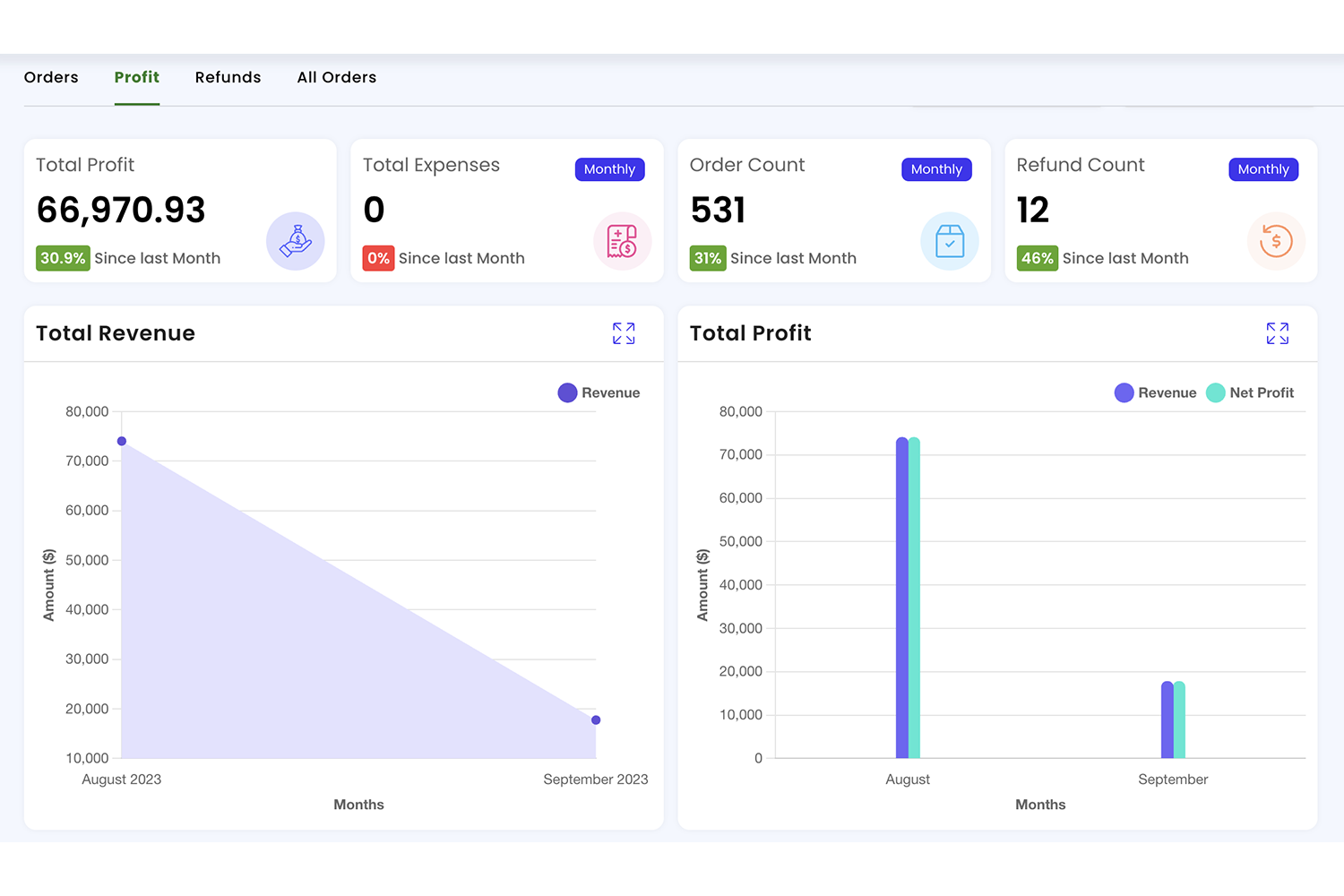Click the refund dollar icon on Refund Count
The image size is (1344, 896).
point(1276,241)
